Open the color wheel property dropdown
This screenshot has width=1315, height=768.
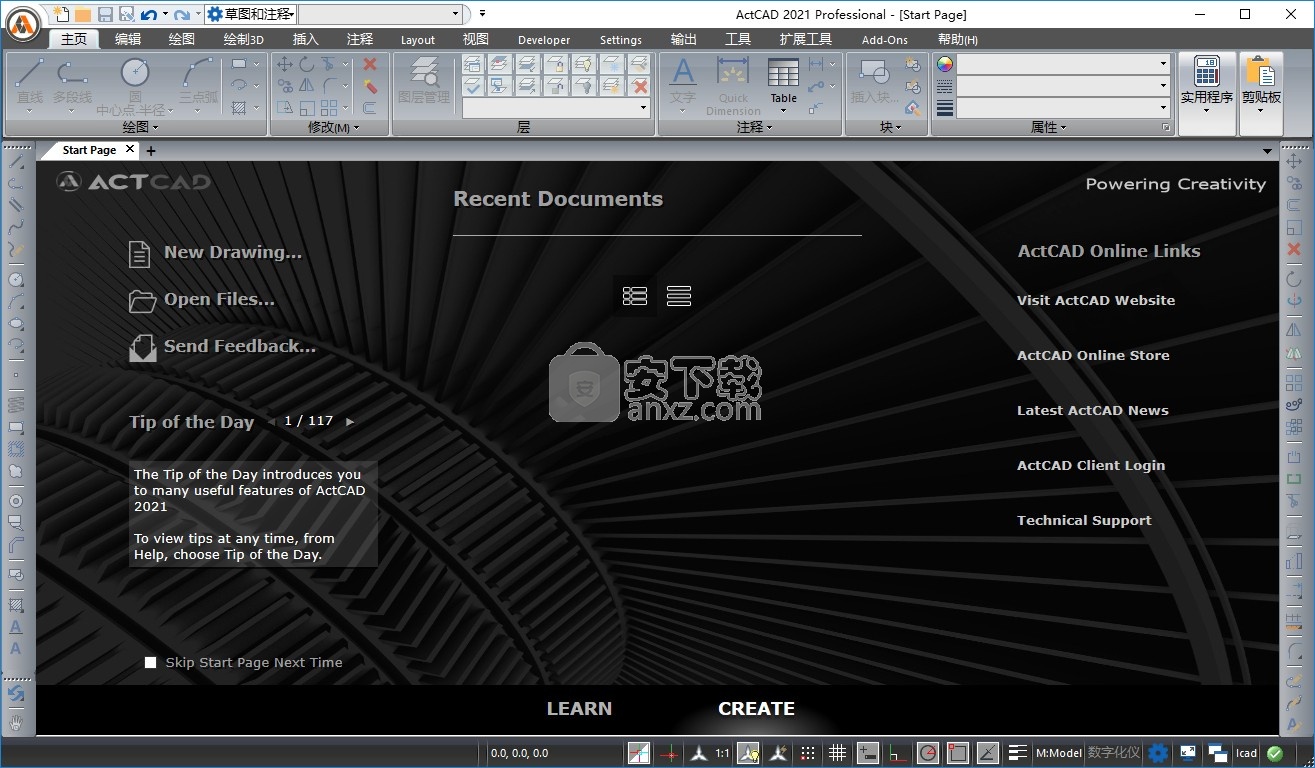[1063, 64]
